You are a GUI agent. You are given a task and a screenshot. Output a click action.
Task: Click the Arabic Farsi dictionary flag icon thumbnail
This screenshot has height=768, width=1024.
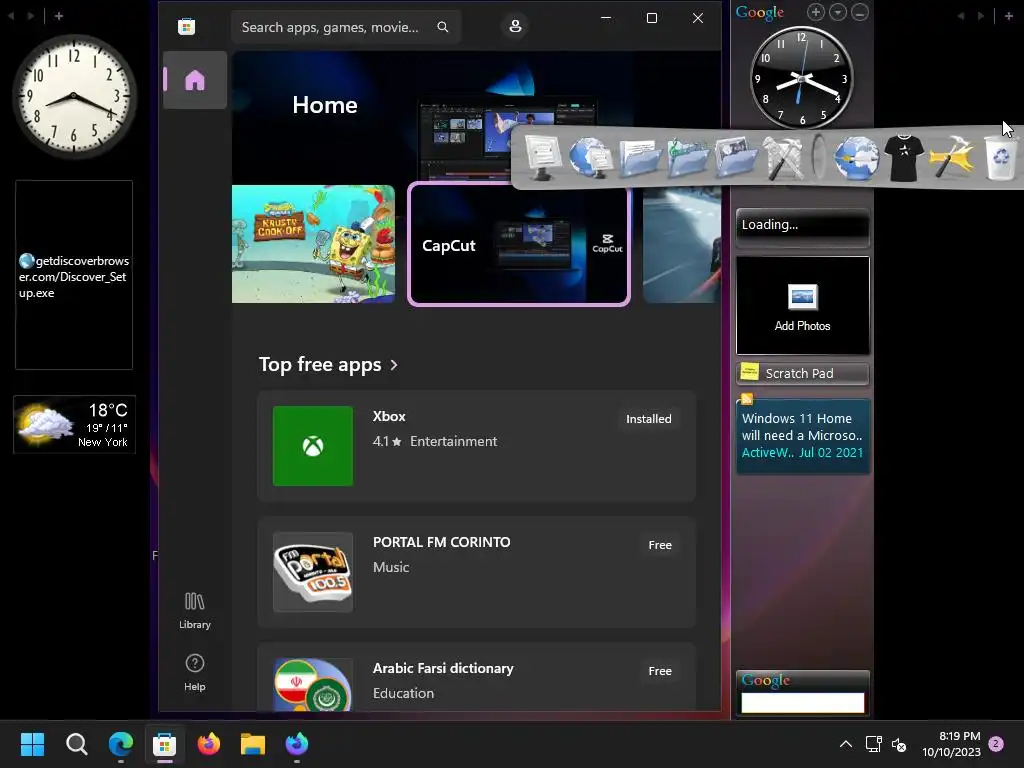coord(313,684)
